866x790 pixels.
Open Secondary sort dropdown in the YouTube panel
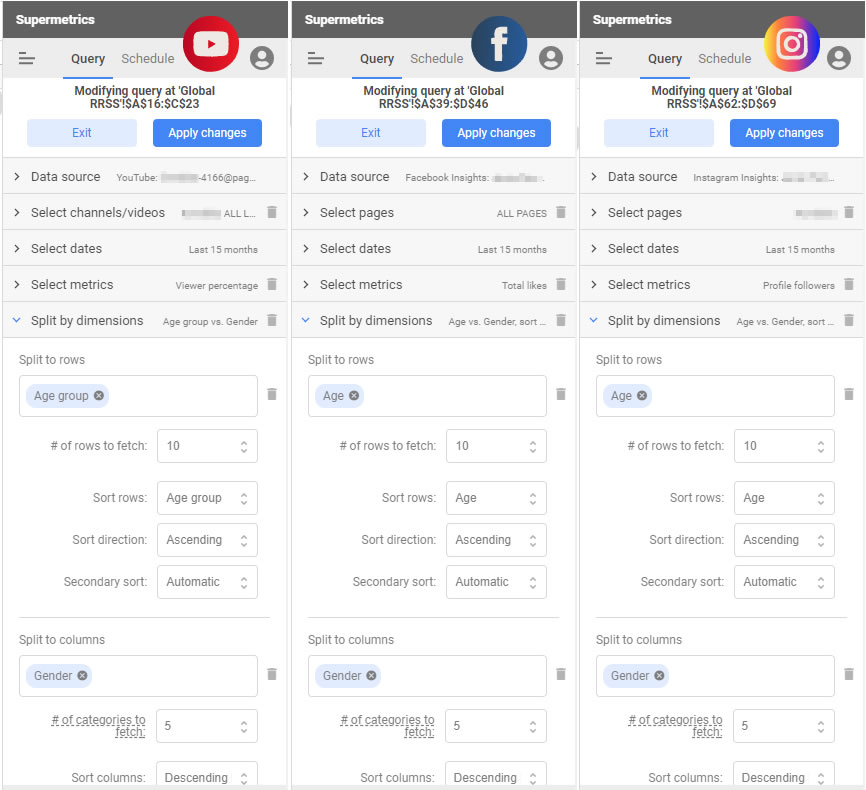[207, 582]
